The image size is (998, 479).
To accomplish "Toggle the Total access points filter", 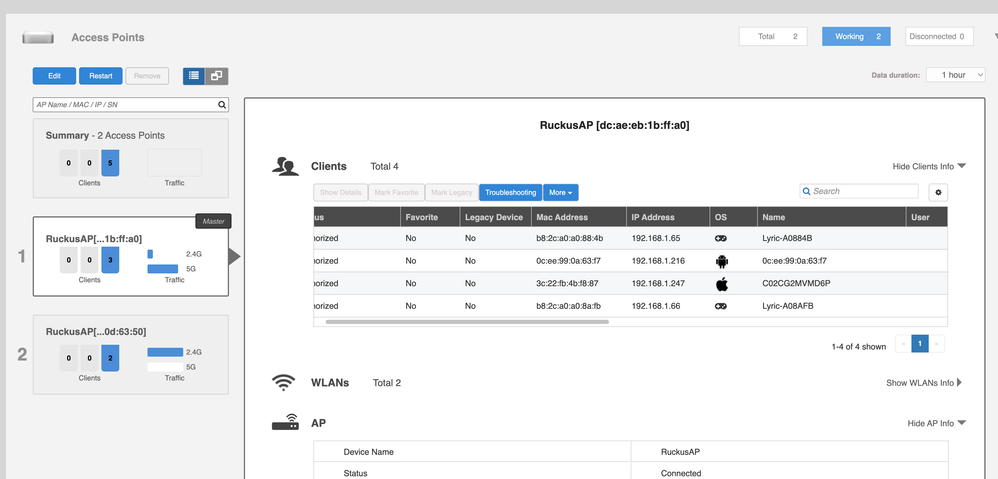I will click(773, 36).
